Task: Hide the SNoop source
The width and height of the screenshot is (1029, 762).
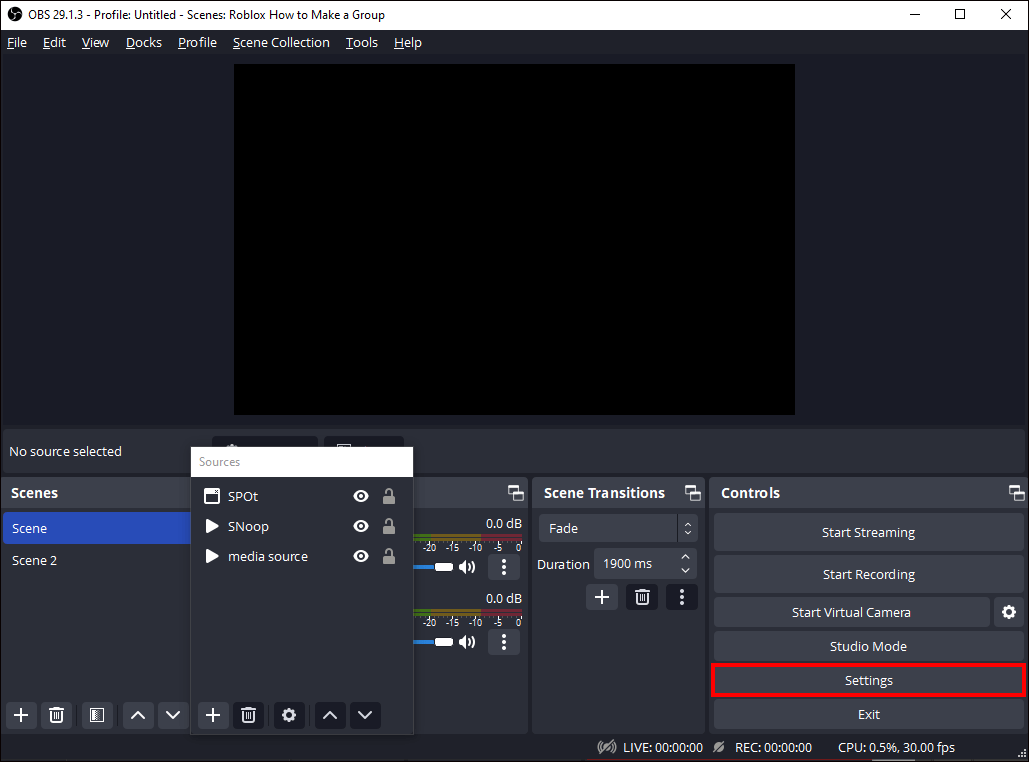Action: 360,526
